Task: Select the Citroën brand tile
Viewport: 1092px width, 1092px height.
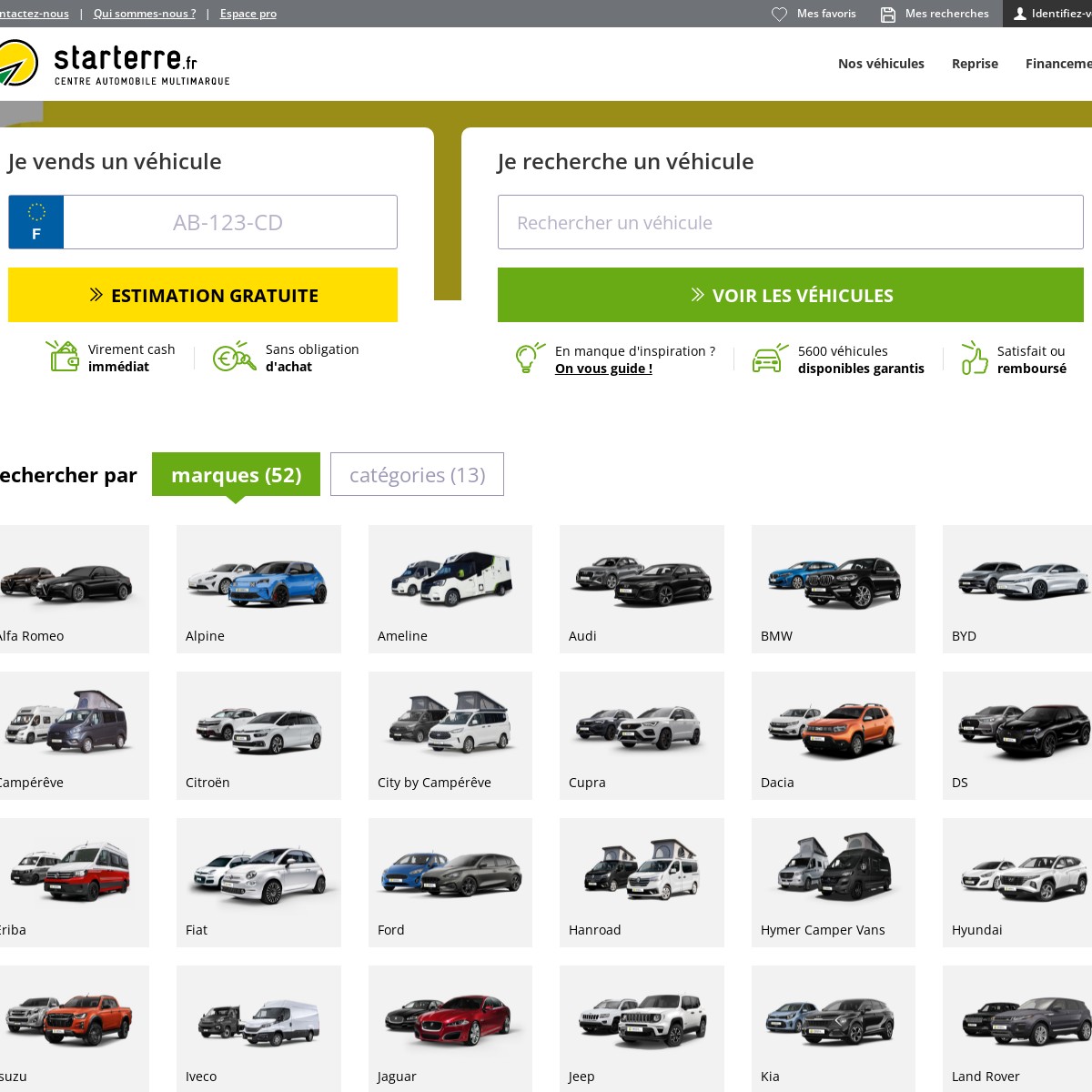Action: [x=258, y=735]
